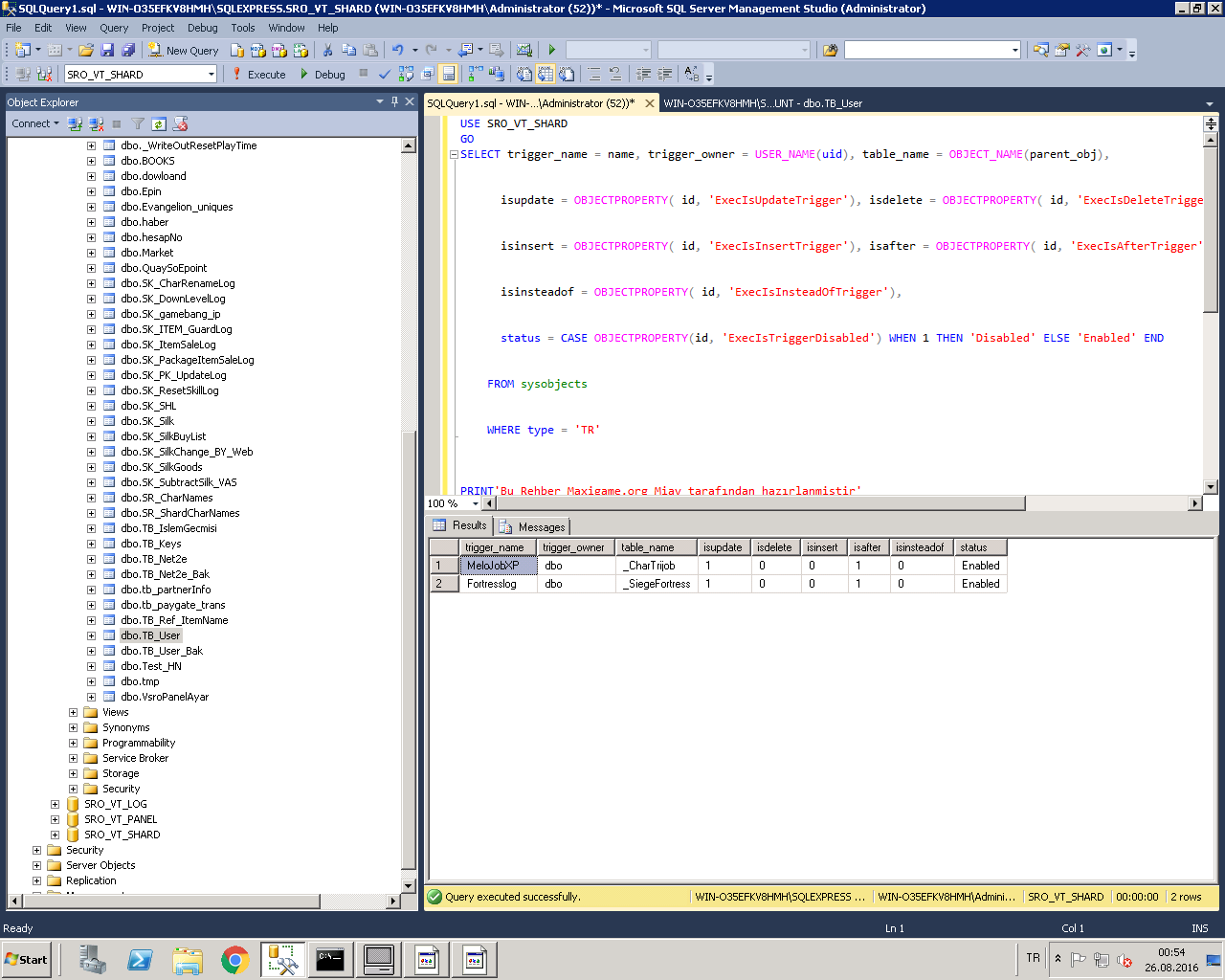Click the Increase Indent icon

(665, 74)
